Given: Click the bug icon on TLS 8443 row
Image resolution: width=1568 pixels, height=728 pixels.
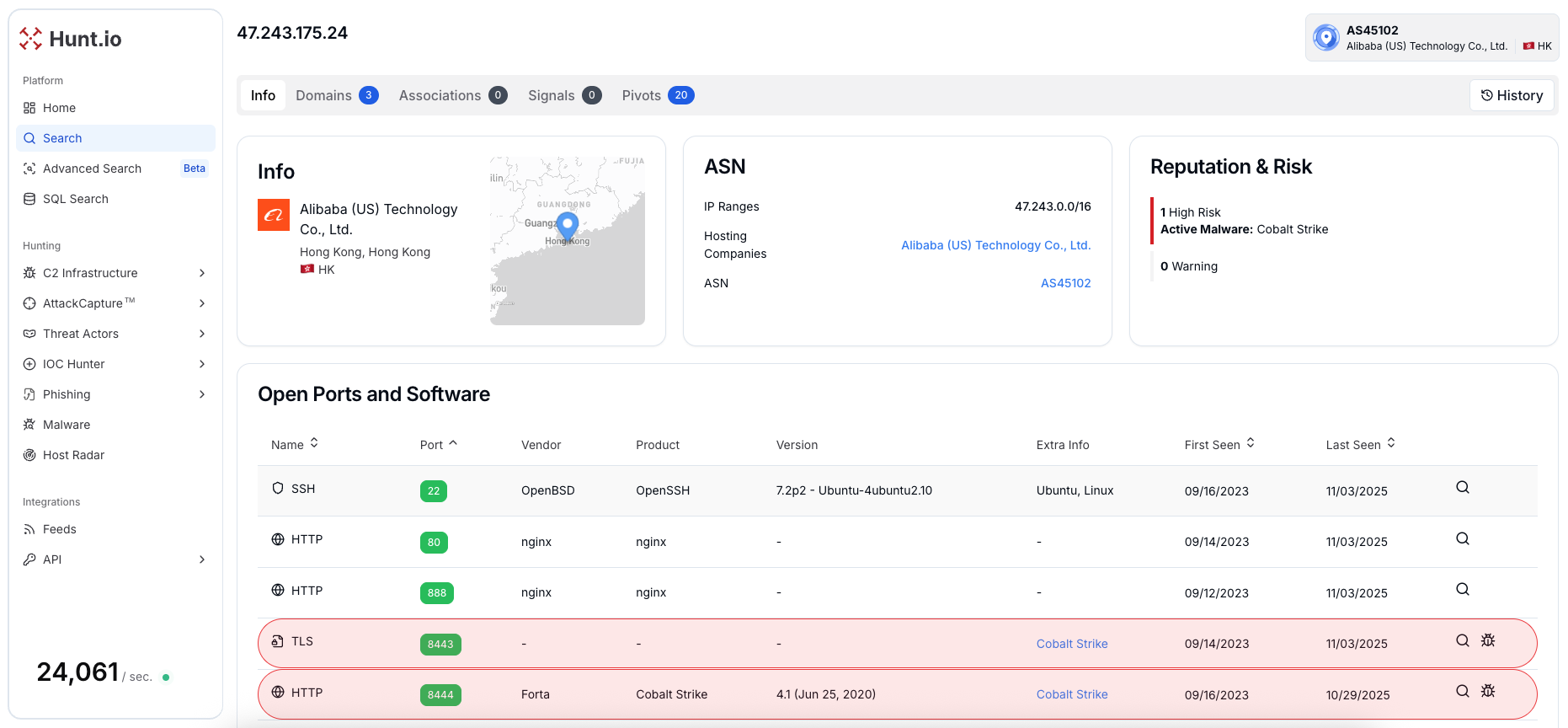Looking at the screenshot, I should coord(1488,641).
